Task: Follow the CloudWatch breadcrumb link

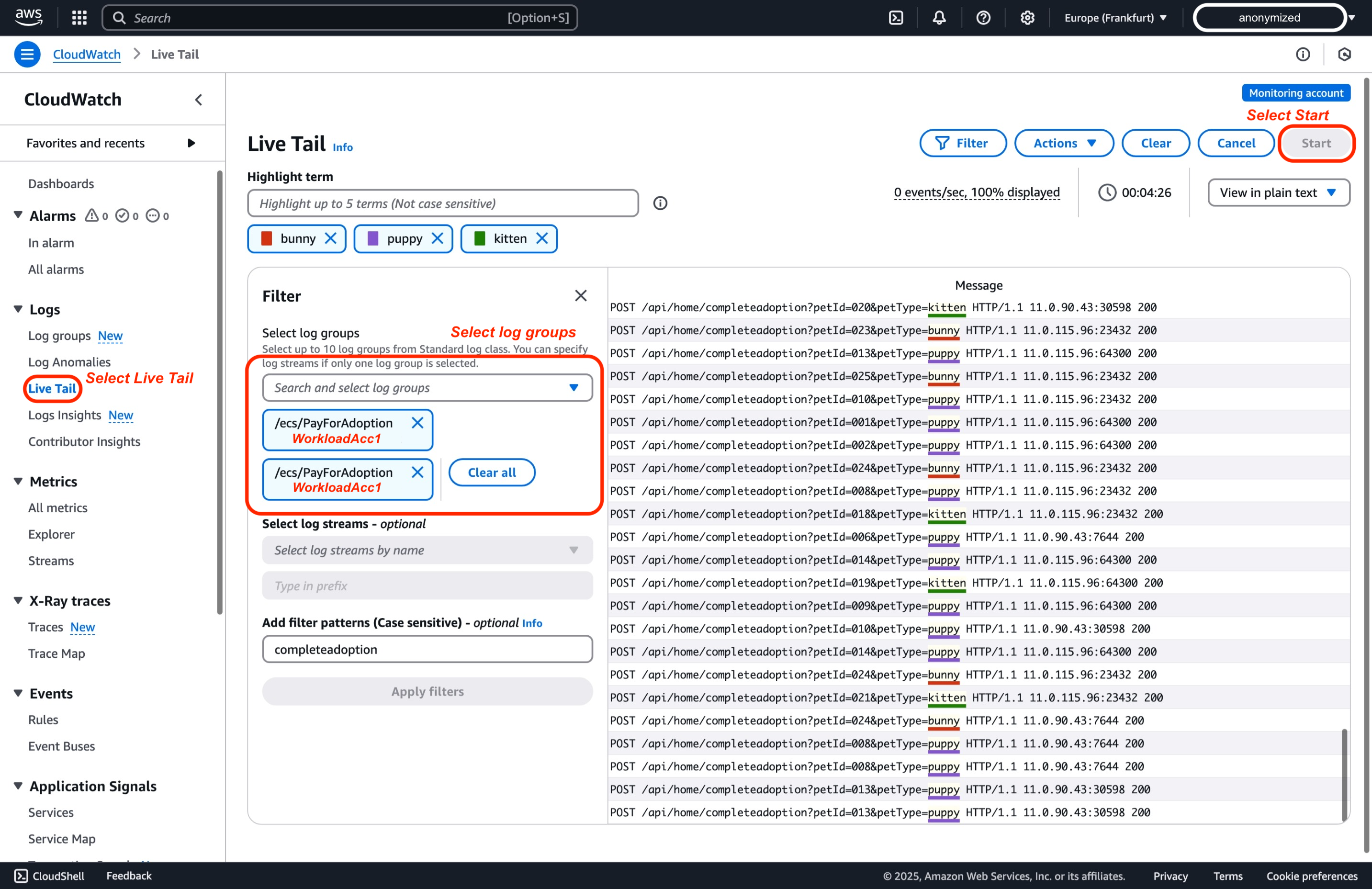Action: point(87,54)
